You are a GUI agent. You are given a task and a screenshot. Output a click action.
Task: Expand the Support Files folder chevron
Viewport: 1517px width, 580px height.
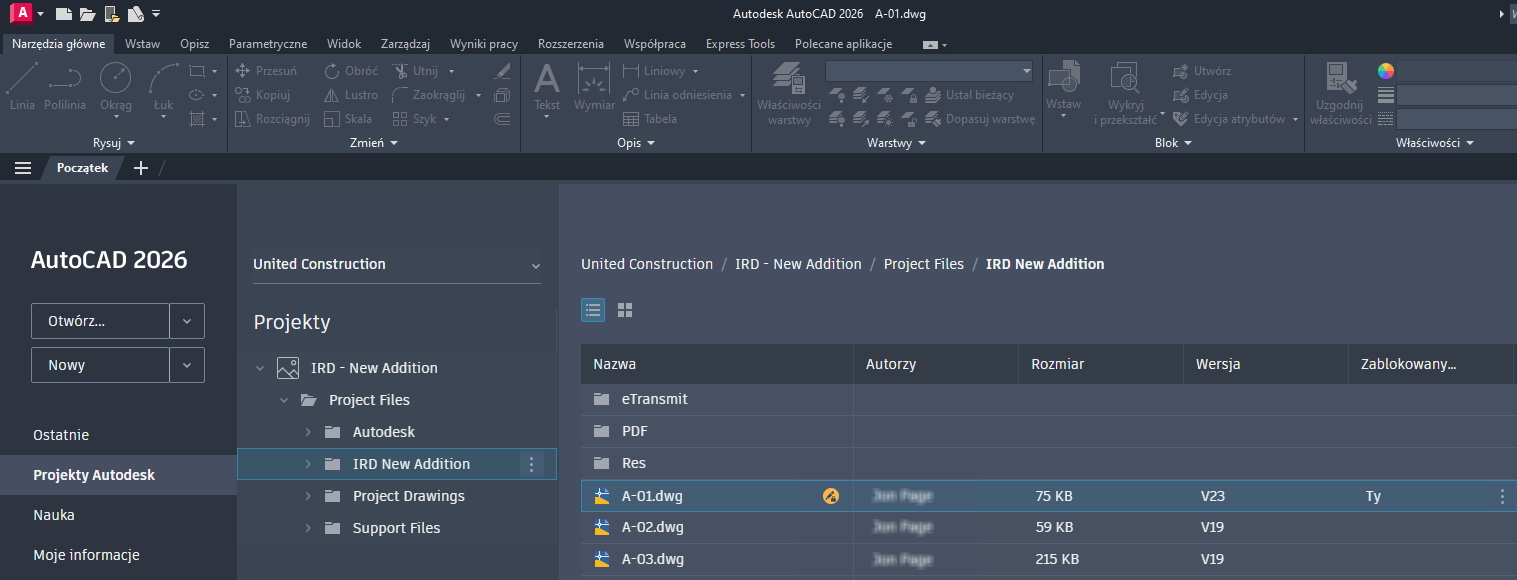(x=308, y=528)
